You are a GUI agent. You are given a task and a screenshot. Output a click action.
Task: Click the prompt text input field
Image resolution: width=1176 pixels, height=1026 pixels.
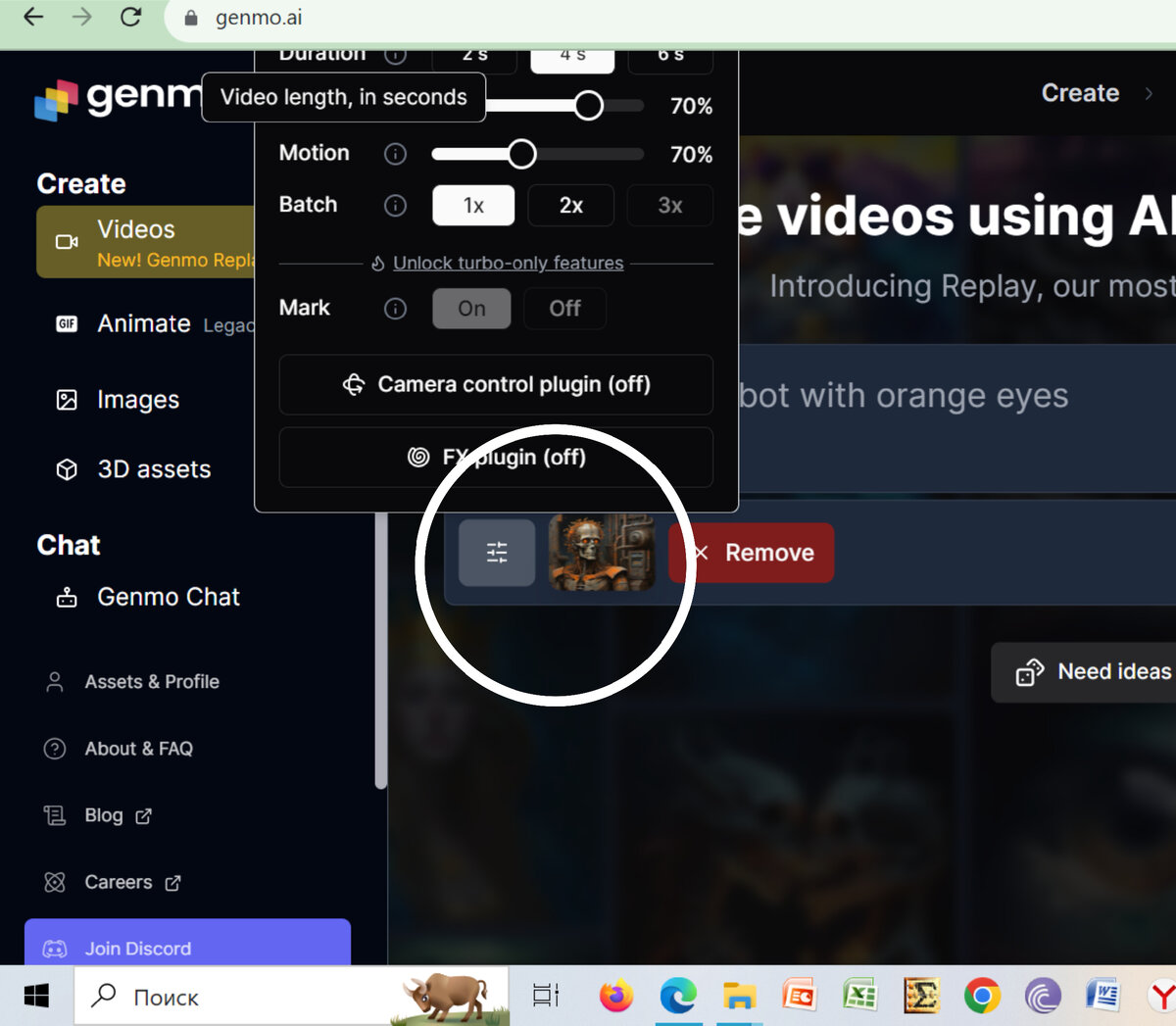click(x=956, y=417)
